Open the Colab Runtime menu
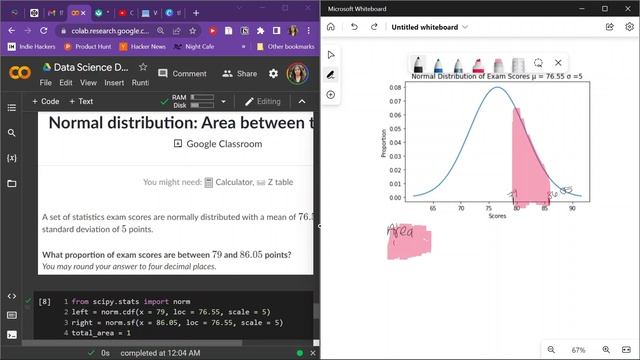The height and width of the screenshot is (360, 640). (x=140, y=83)
